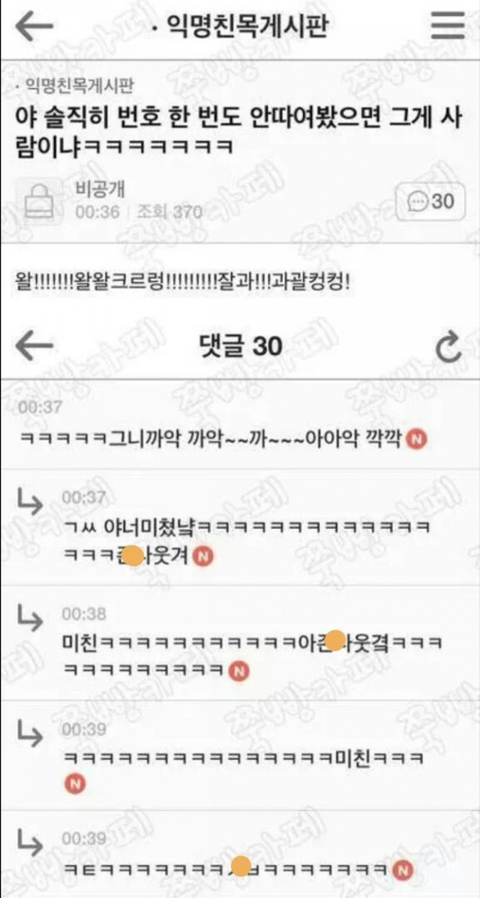Tap the reply arrow of last 00:39 comment
This screenshot has width=480, height=898.
29,844
